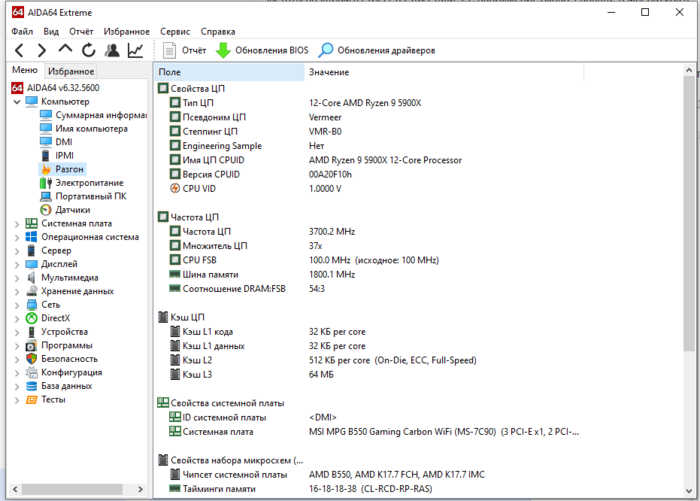Click the sidebar horizontal scroll left arrow
Image resolution: width=700 pixels, height=501 pixels.
tap(15, 489)
